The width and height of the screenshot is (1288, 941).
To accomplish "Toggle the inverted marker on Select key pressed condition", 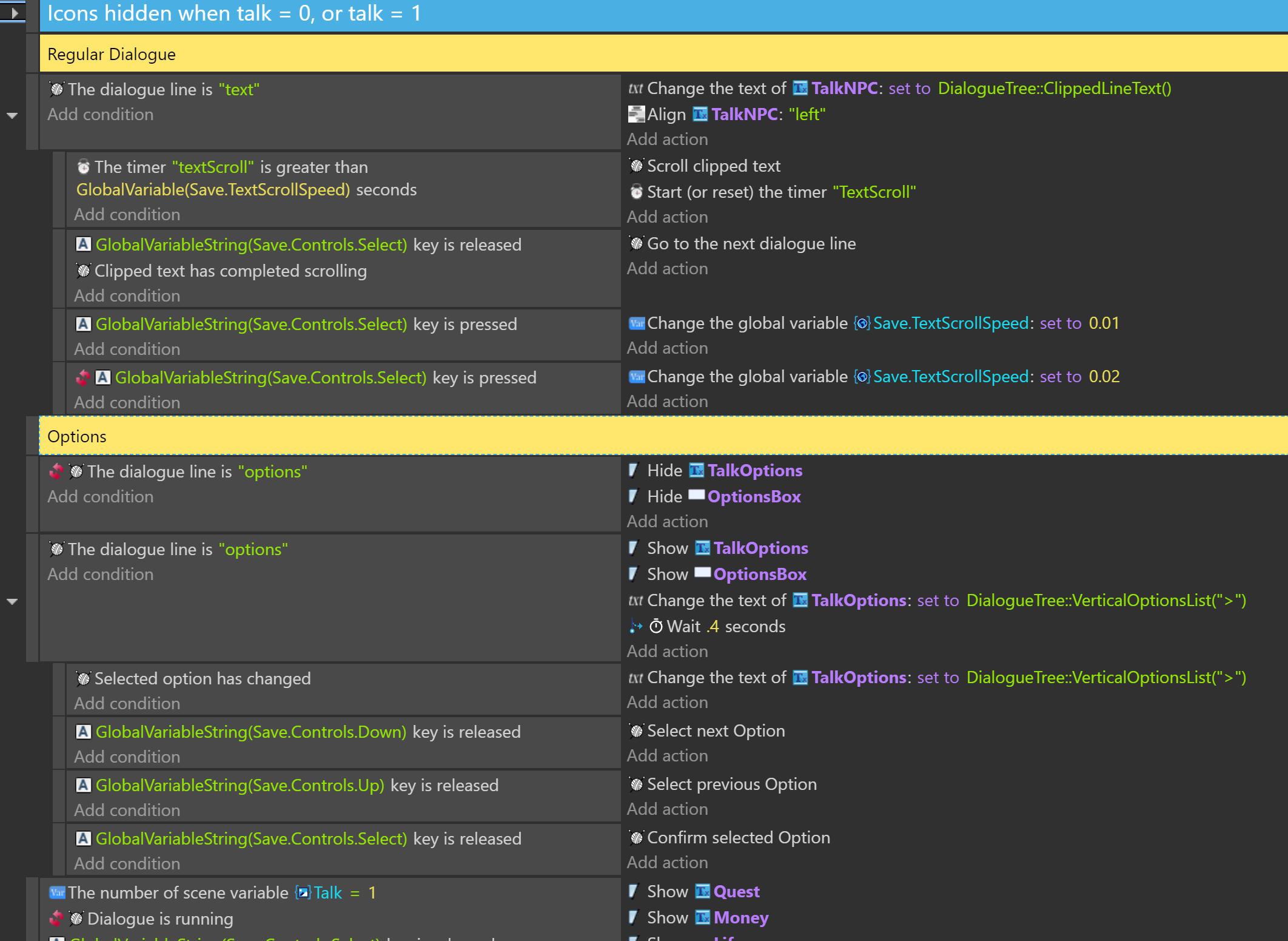I will click(82, 377).
